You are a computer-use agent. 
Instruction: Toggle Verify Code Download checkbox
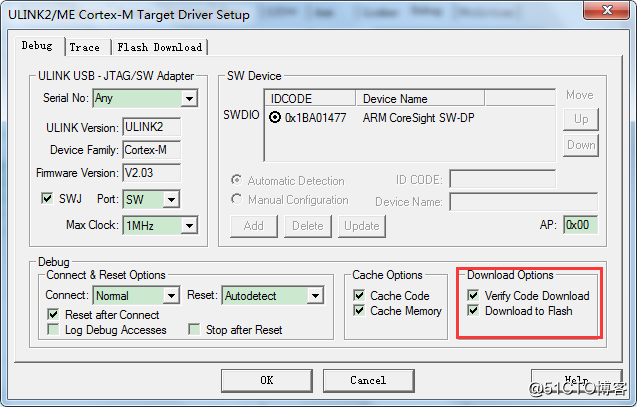pos(473,295)
